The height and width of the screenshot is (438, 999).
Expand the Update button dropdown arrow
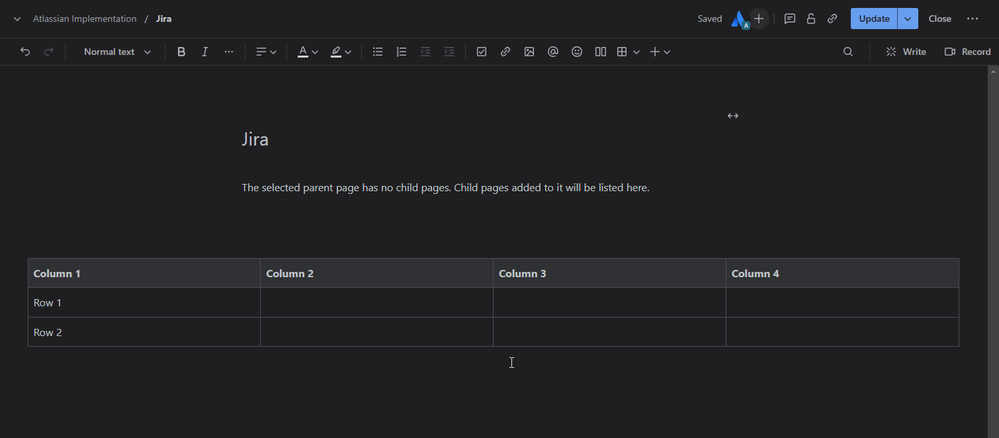click(x=908, y=19)
